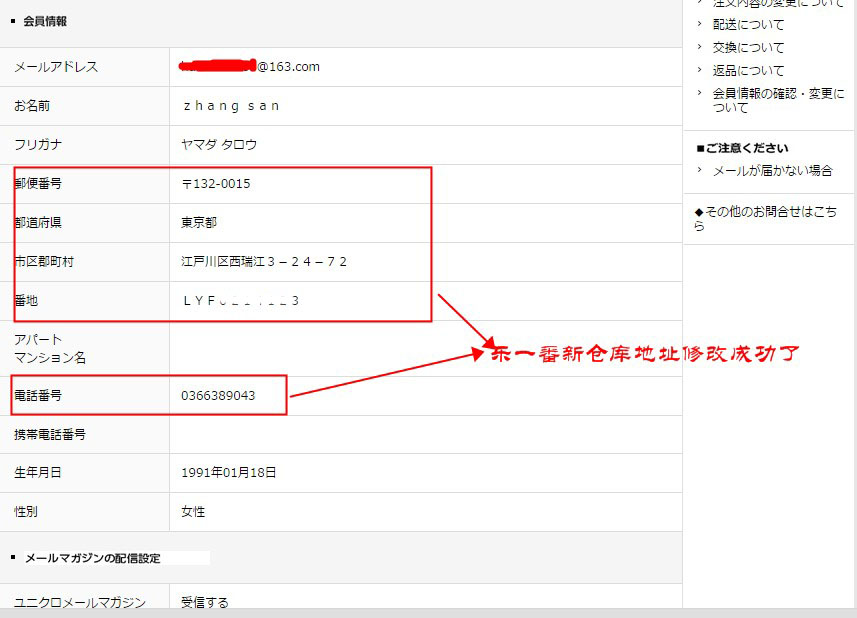Viewport: 857px width, 618px height.
Task: Click the prefecture value 東京都
Action: pyautogui.click(x=199, y=223)
